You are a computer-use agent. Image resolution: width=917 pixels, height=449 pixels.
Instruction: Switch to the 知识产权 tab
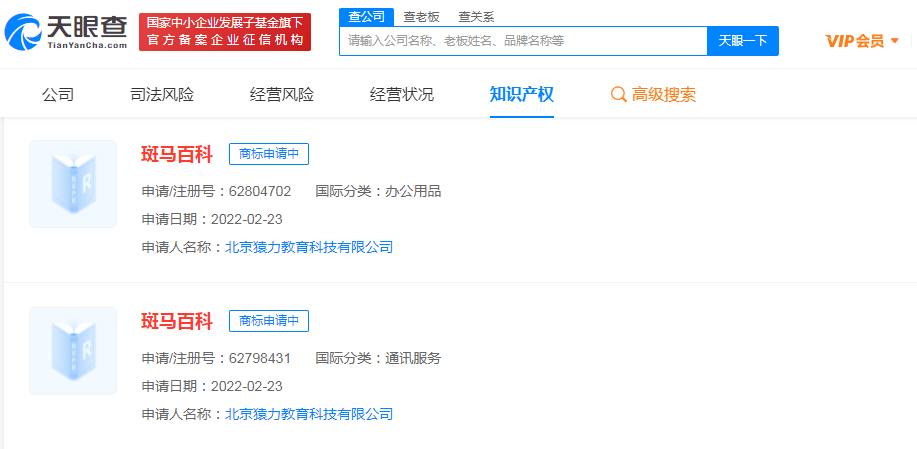click(522, 94)
